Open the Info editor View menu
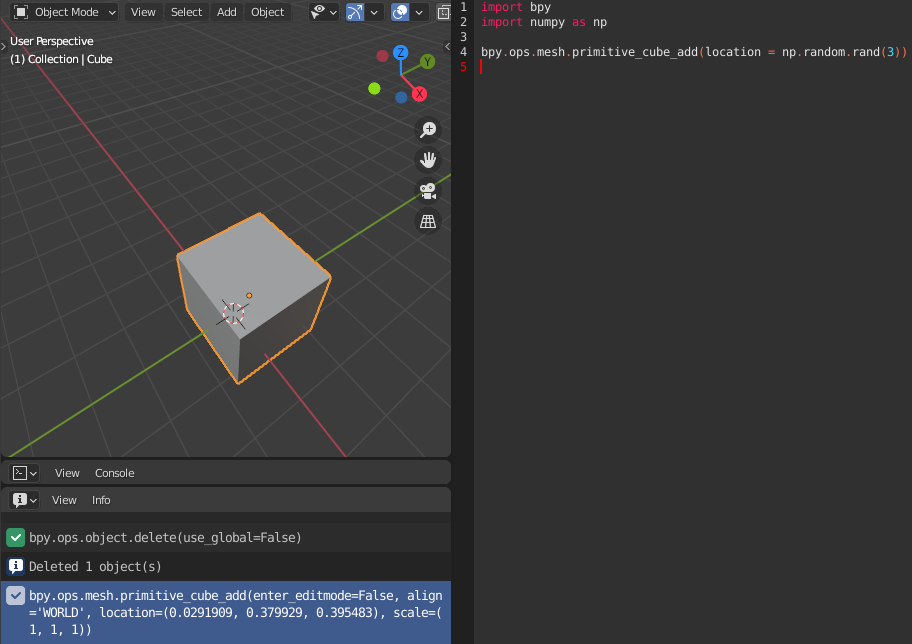The width and height of the screenshot is (912, 644). pos(64,500)
